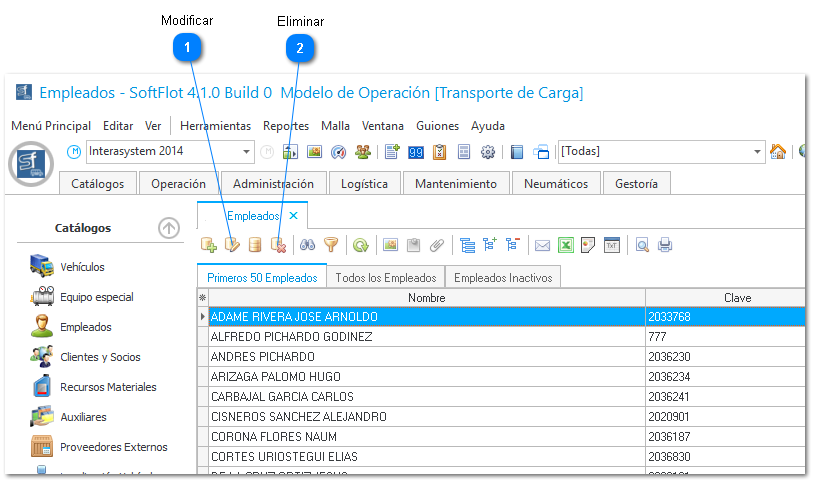The image size is (814, 483).
Task: Open search with the binoculars icon
Action: click(308, 244)
